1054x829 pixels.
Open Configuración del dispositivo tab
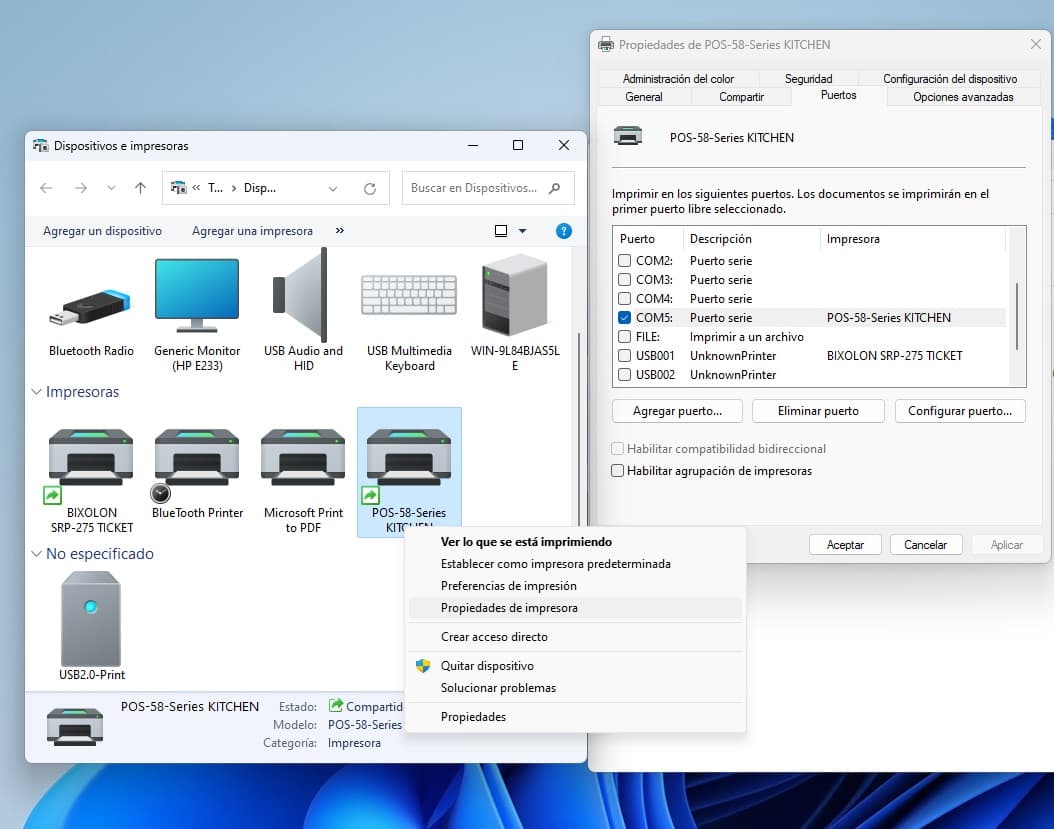coord(949,79)
